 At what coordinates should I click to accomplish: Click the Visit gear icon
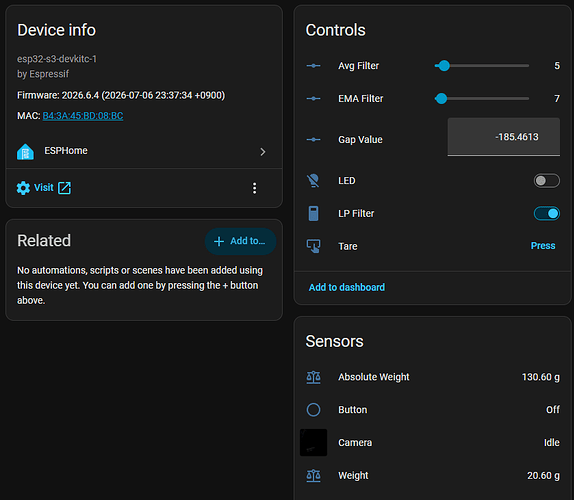click(23, 188)
